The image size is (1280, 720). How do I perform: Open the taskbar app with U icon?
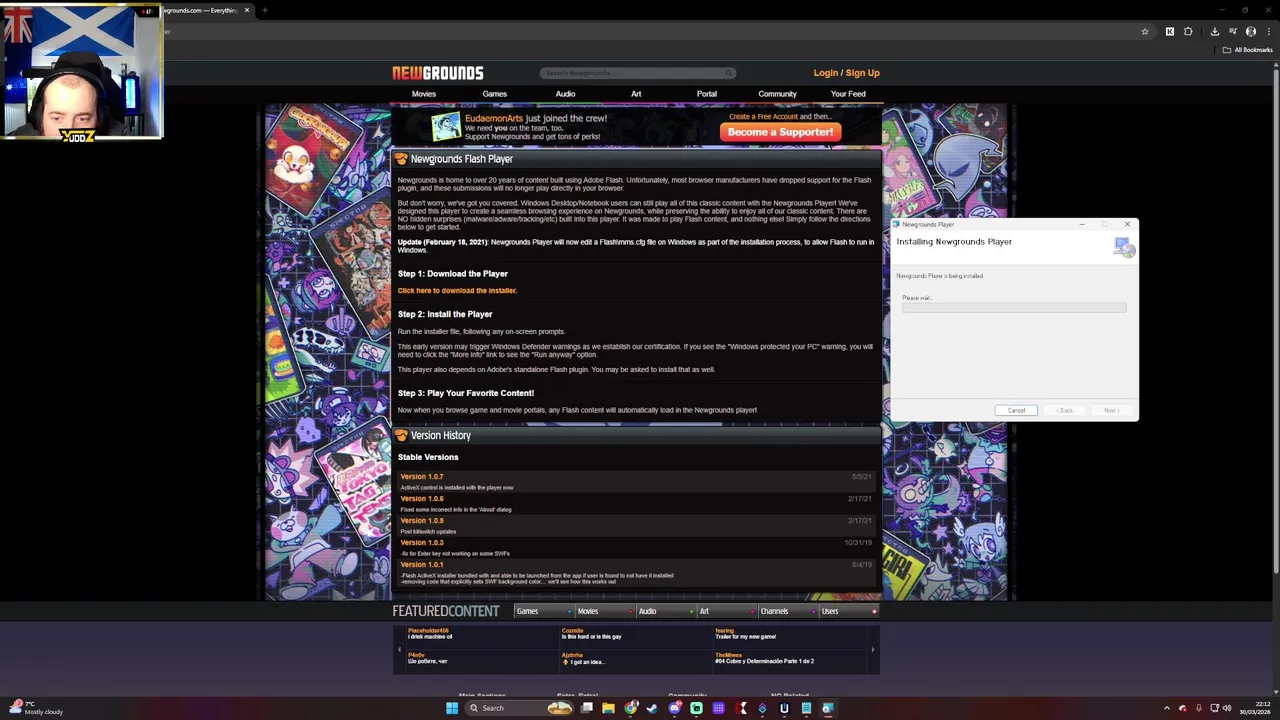click(784, 708)
